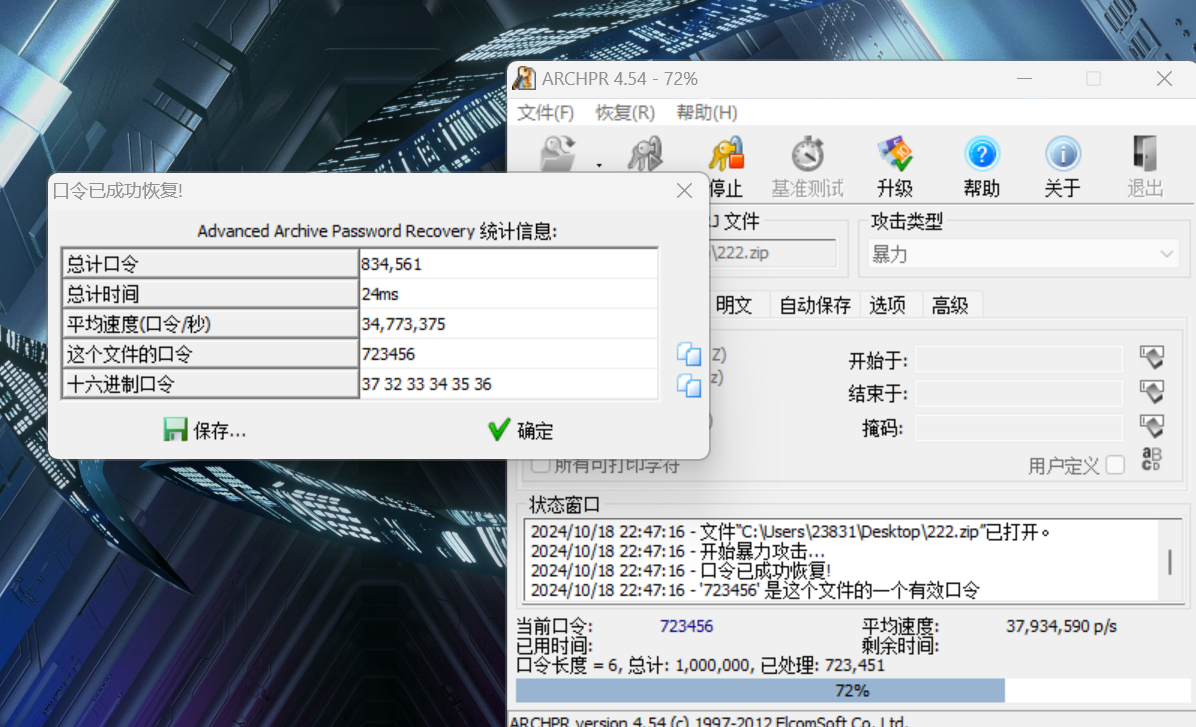The width and height of the screenshot is (1196, 727).
Task: Enable the 用户定义 checkbox
Action: pyautogui.click(x=1115, y=465)
